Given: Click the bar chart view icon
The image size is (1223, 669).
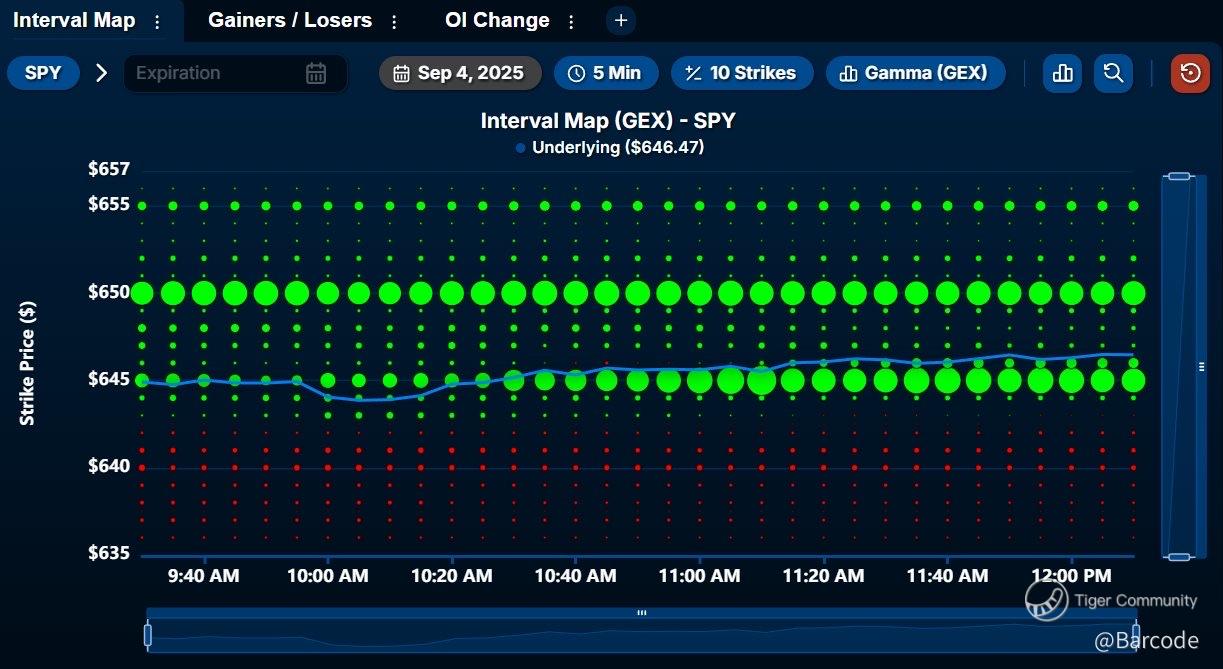Looking at the screenshot, I should point(1062,73).
